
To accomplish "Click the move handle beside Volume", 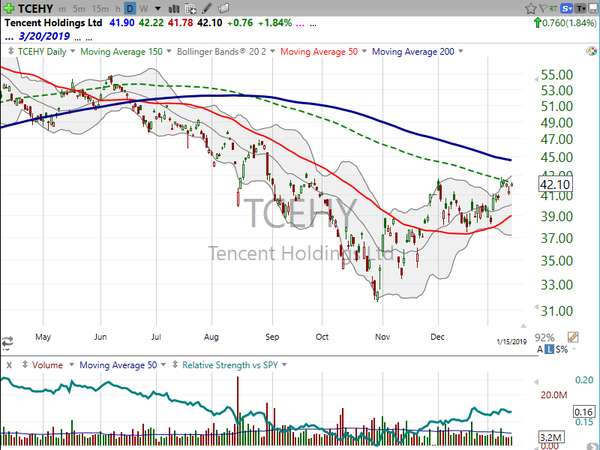I will (25, 365).
